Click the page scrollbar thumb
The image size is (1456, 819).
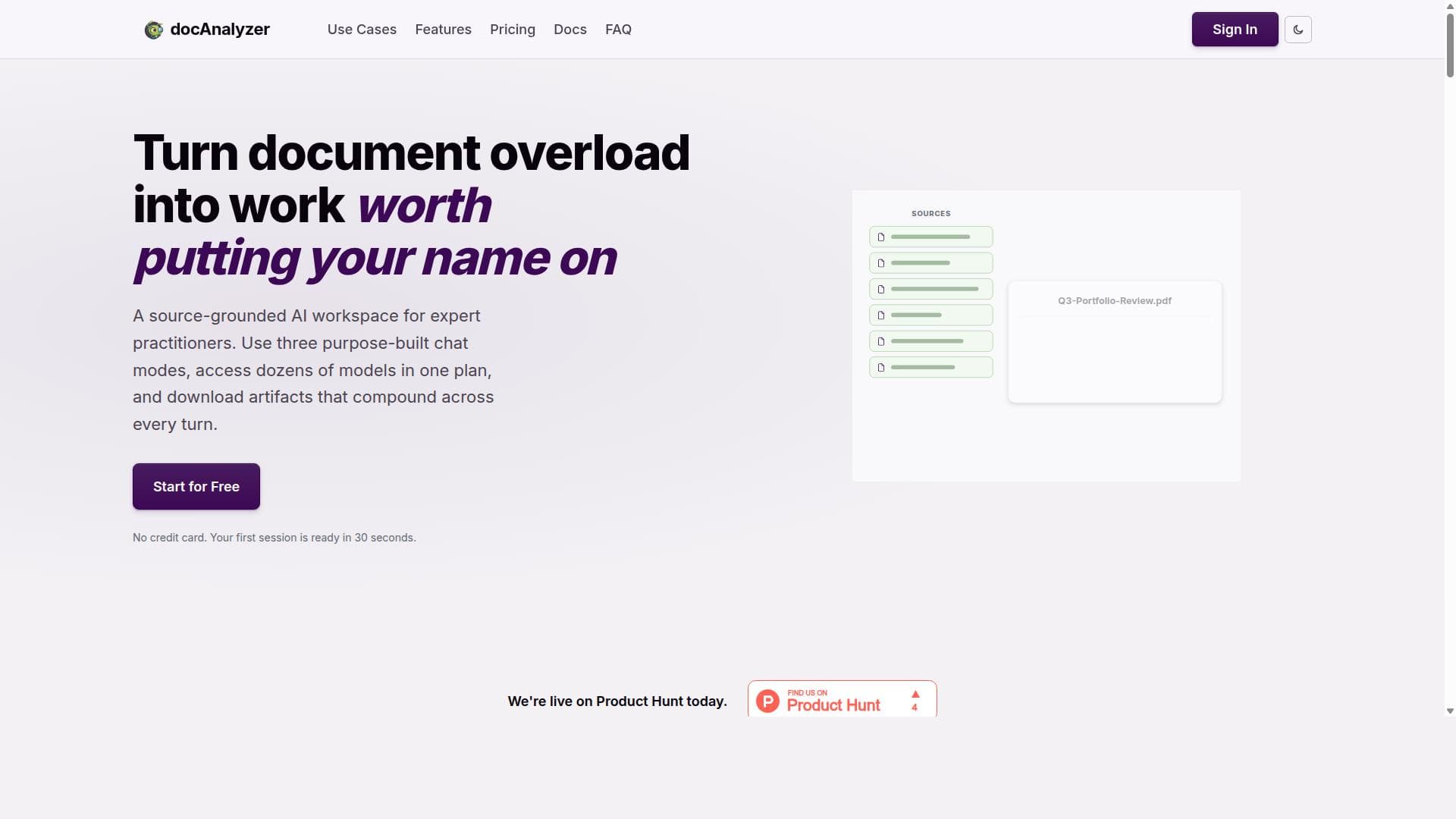pos(1450,45)
